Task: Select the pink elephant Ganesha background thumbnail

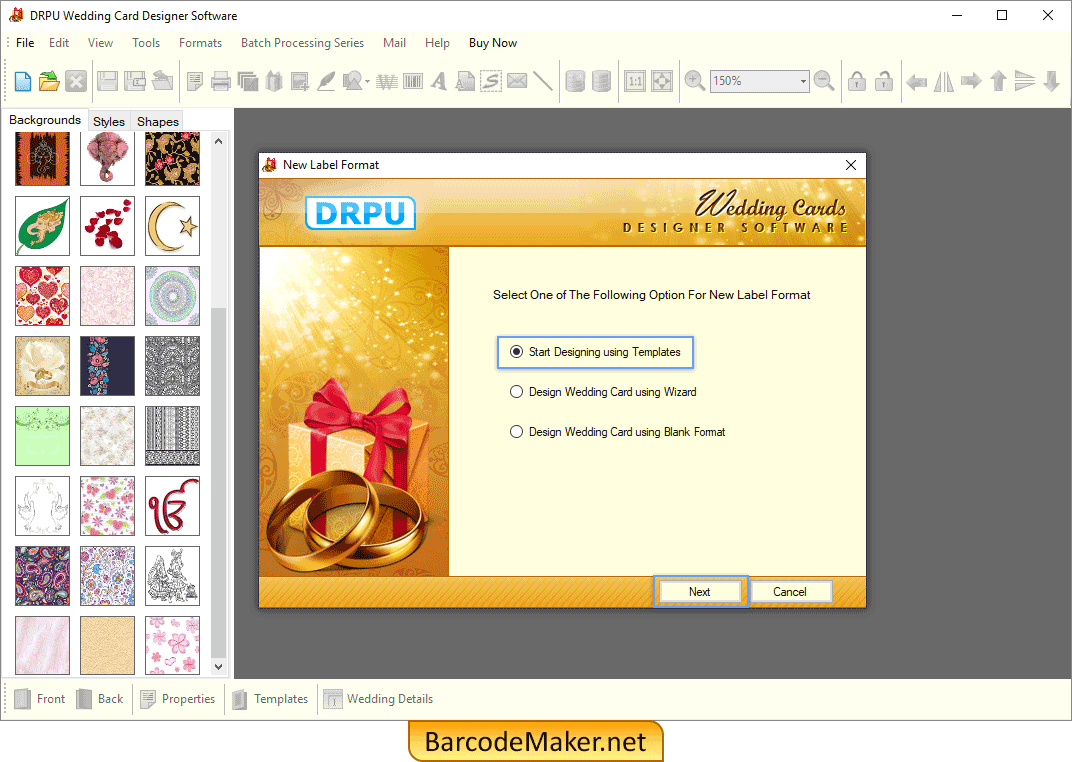Action: 107,159
